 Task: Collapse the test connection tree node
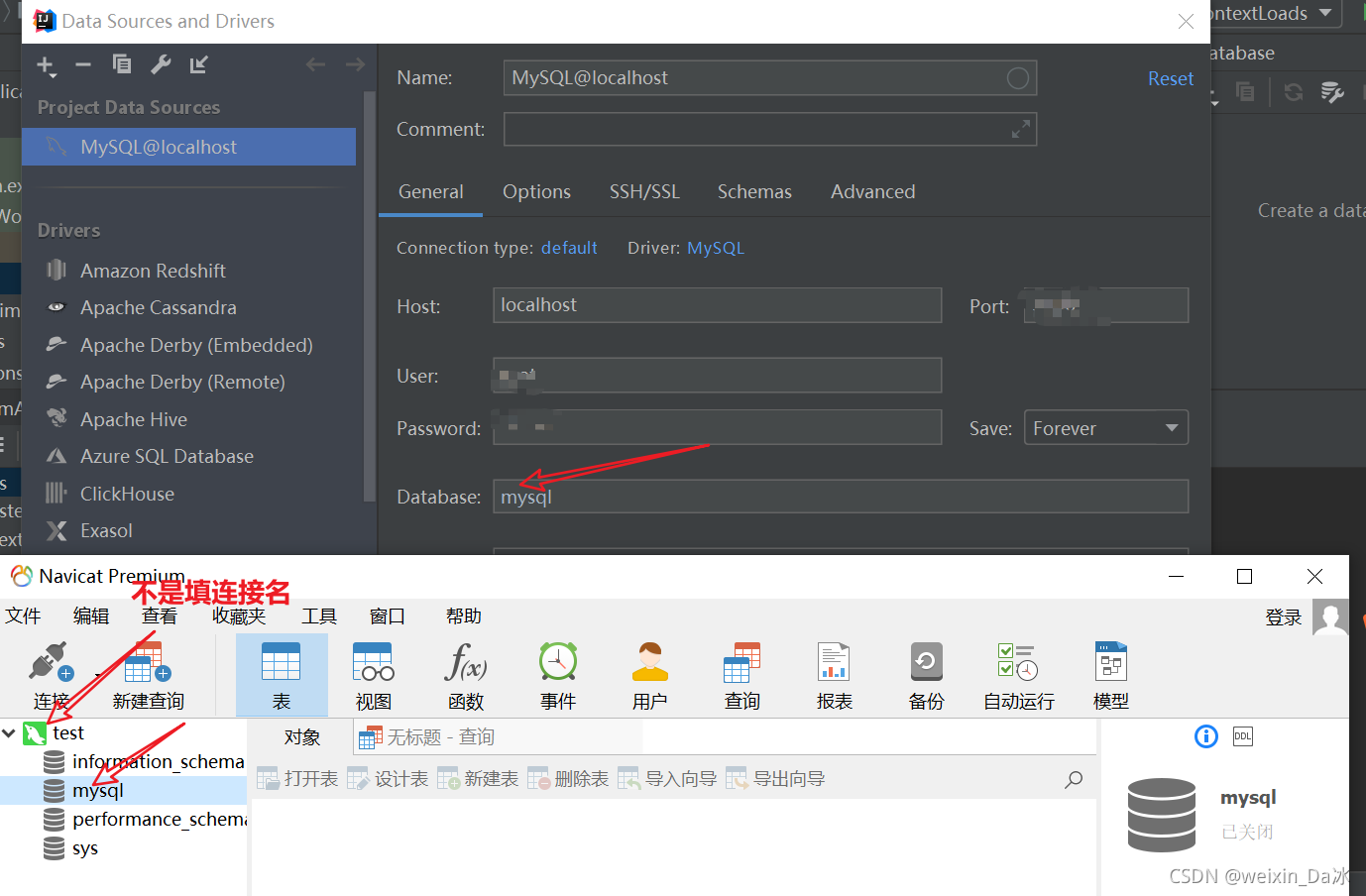[9, 733]
